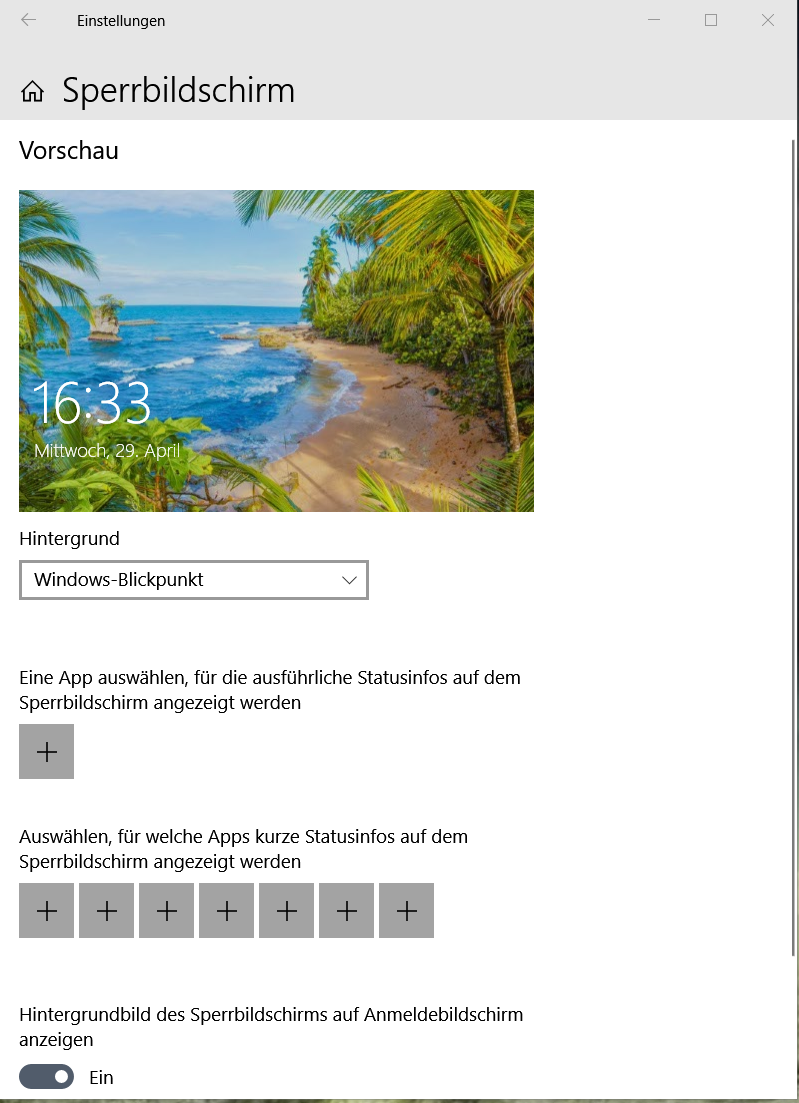Open Settings home via house icon

tap(32, 91)
